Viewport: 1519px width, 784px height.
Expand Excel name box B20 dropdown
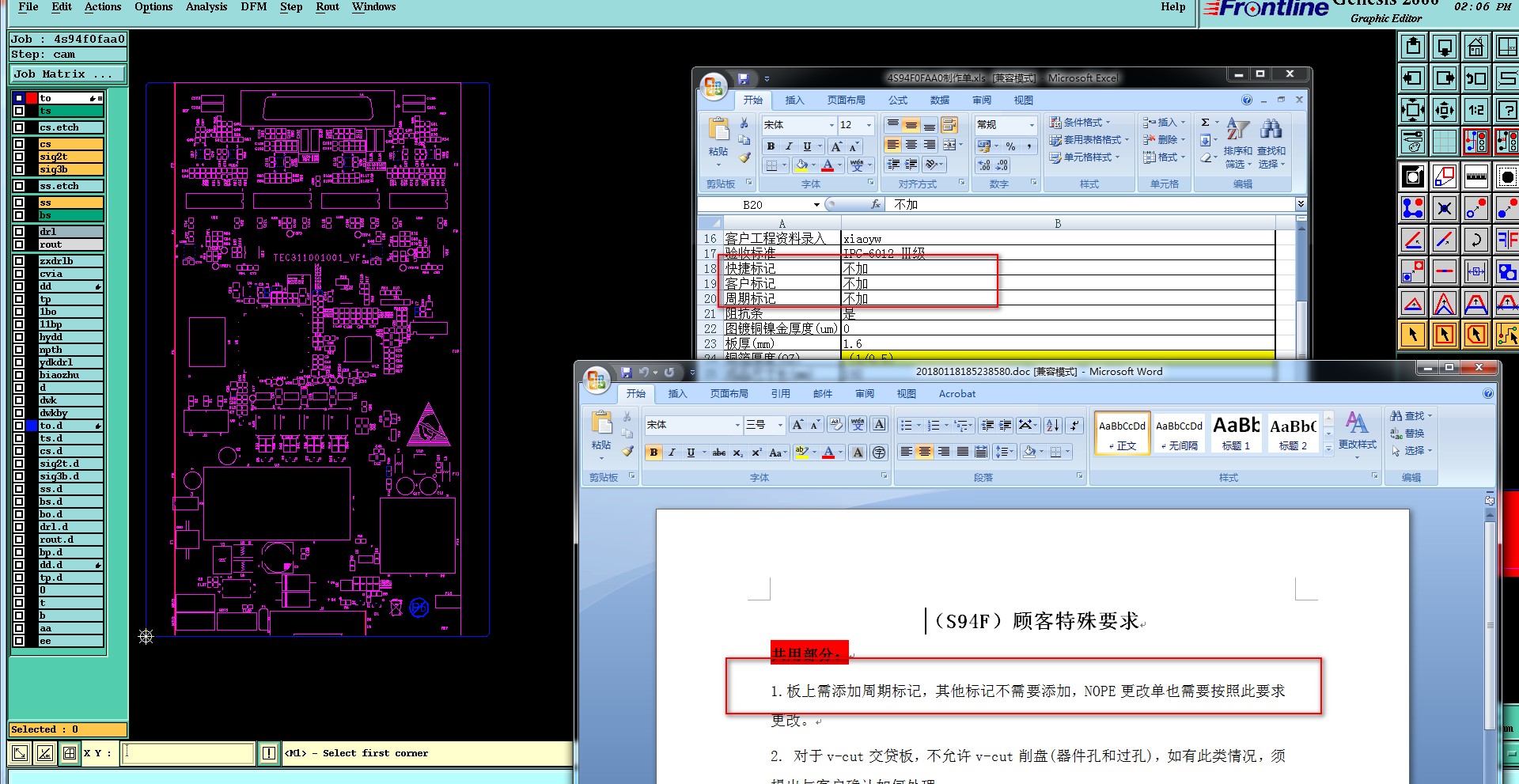pos(816,205)
